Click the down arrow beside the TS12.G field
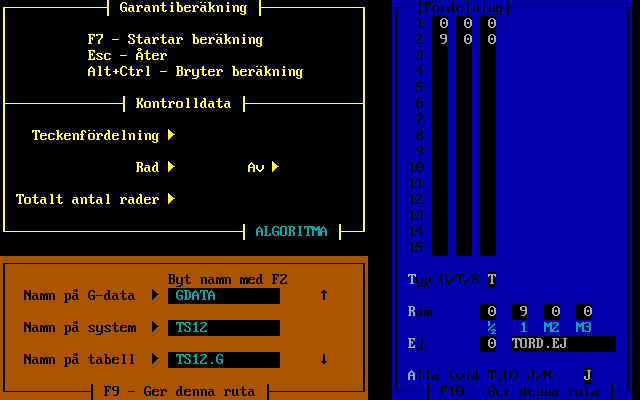Viewport: 640px width, 400px height. pos(324,359)
